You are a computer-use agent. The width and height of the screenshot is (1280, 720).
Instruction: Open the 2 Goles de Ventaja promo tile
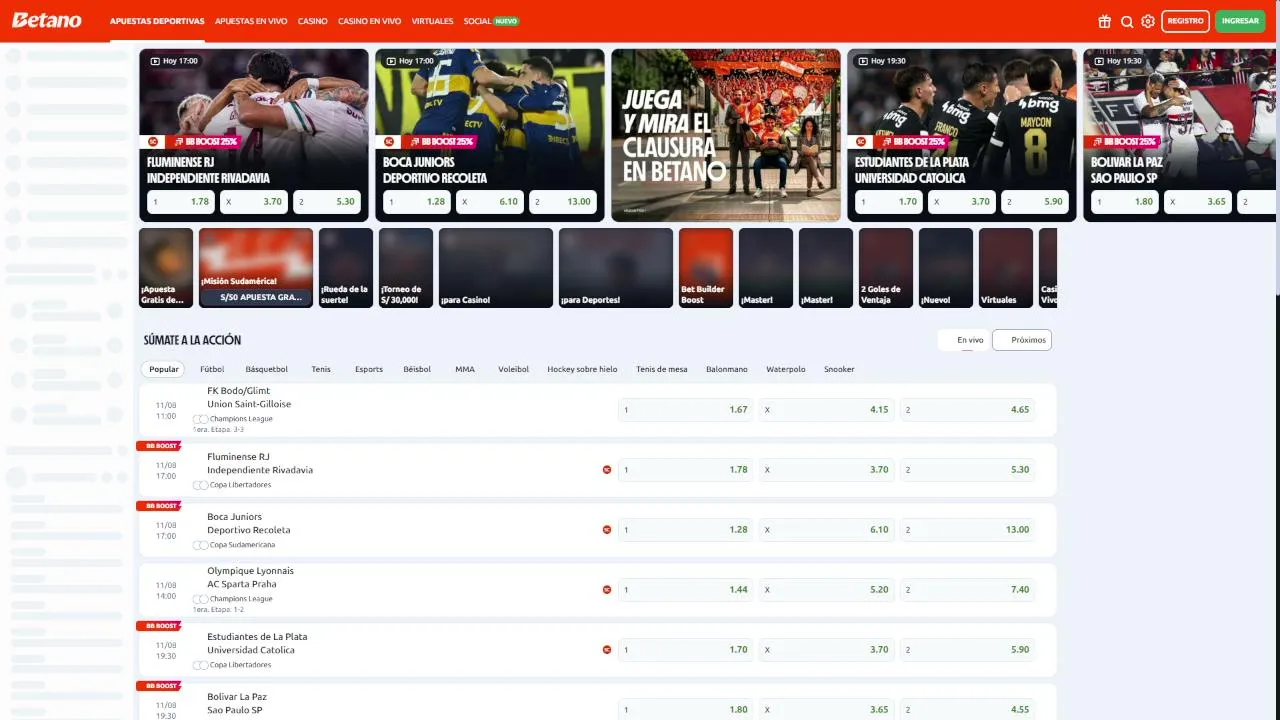pyautogui.click(x=886, y=268)
